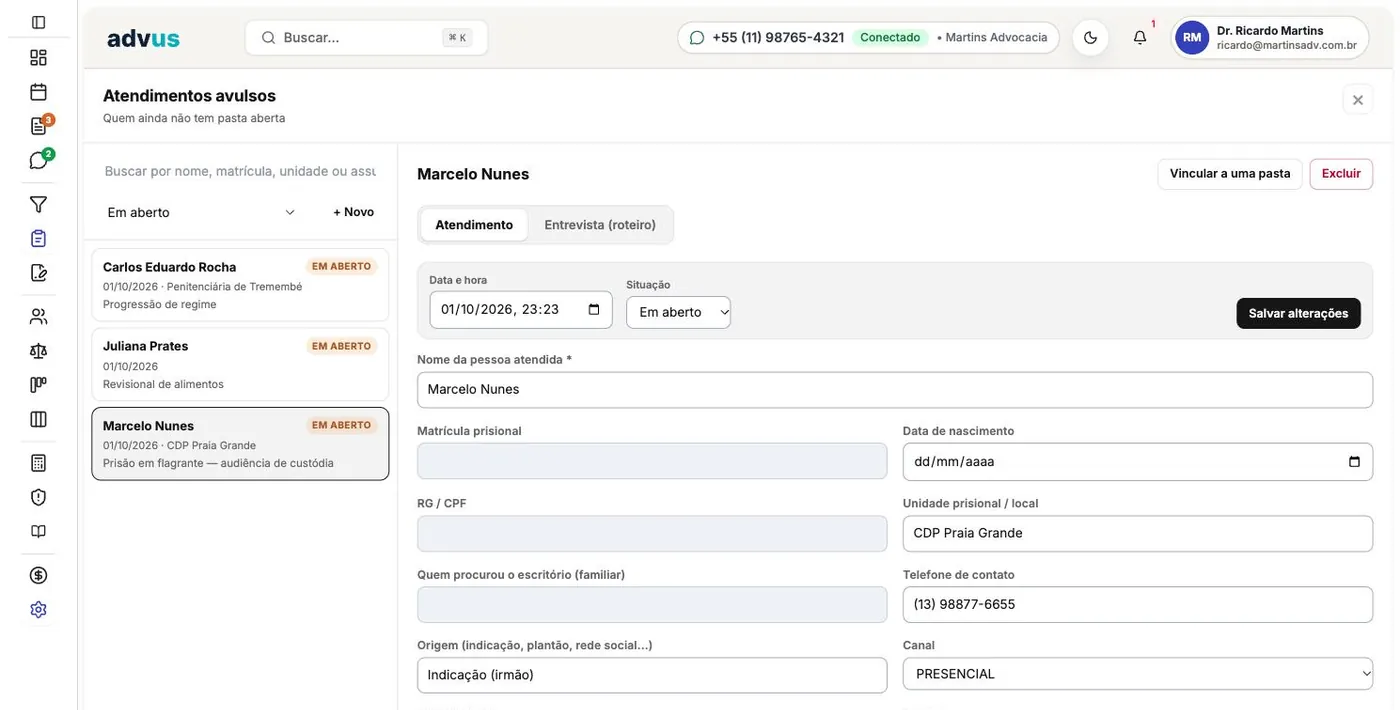Click the RG / CPF field
Viewport: 1400px width, 710px height.
pos(652,533)
